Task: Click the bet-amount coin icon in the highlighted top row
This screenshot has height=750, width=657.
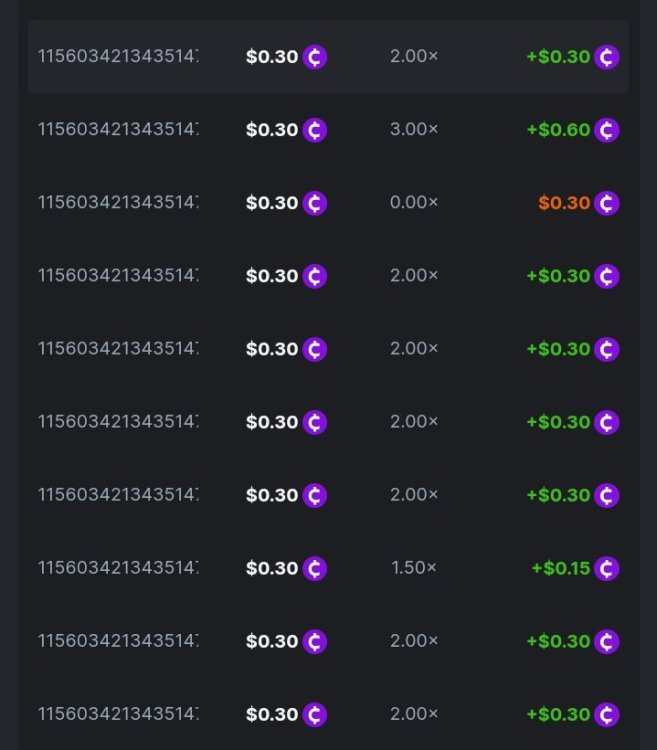Action: pyautogui.click(x=315, y=57)
